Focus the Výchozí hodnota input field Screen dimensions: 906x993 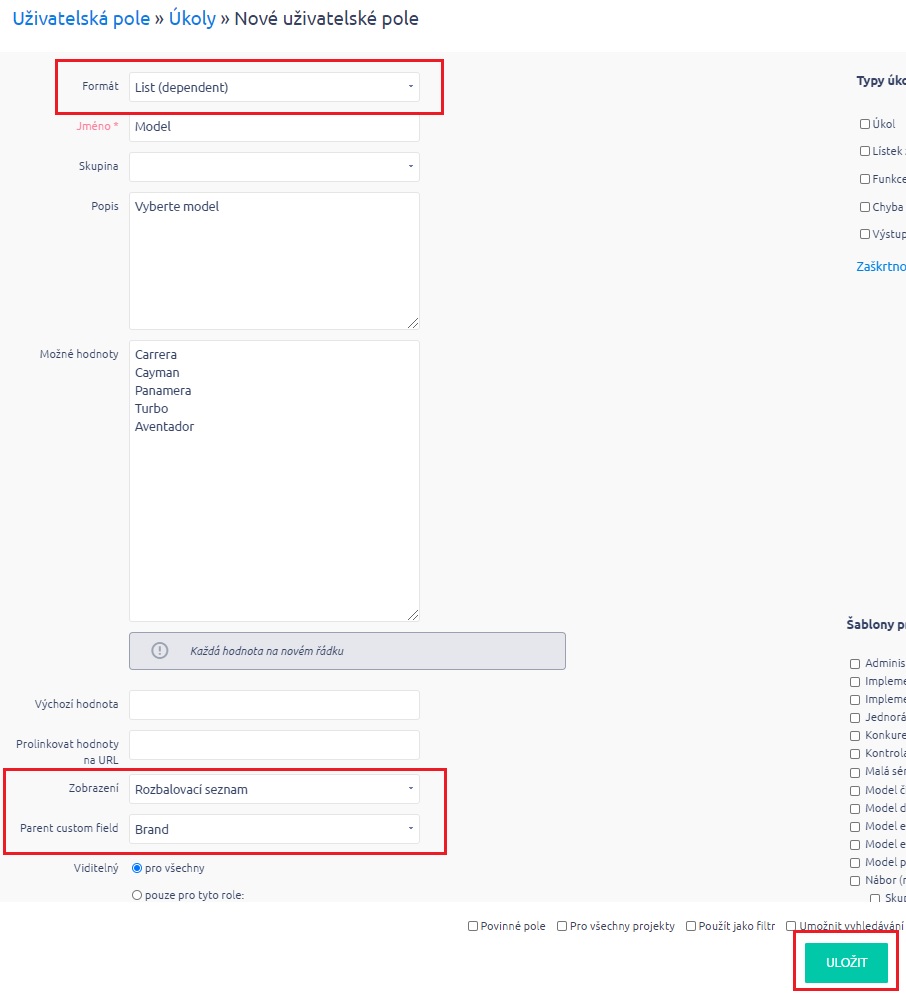point(274,705)
